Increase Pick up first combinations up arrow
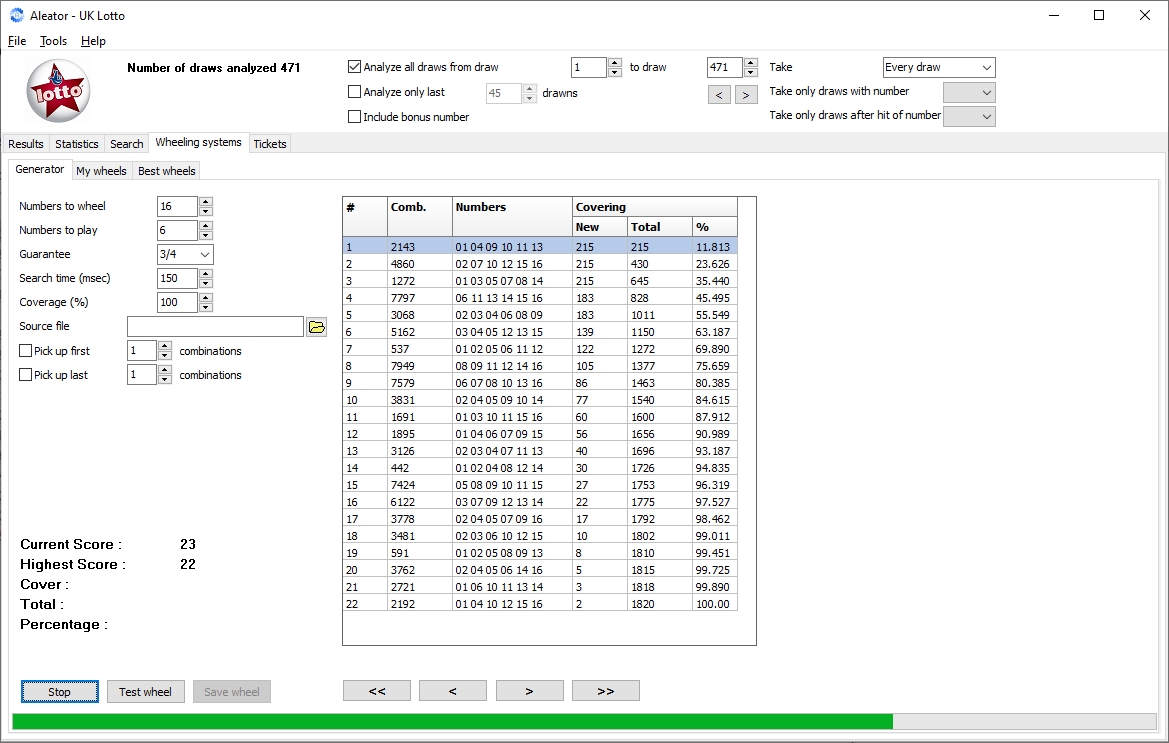Screen dimensions: 1169x743 click(x=166, y=346)
